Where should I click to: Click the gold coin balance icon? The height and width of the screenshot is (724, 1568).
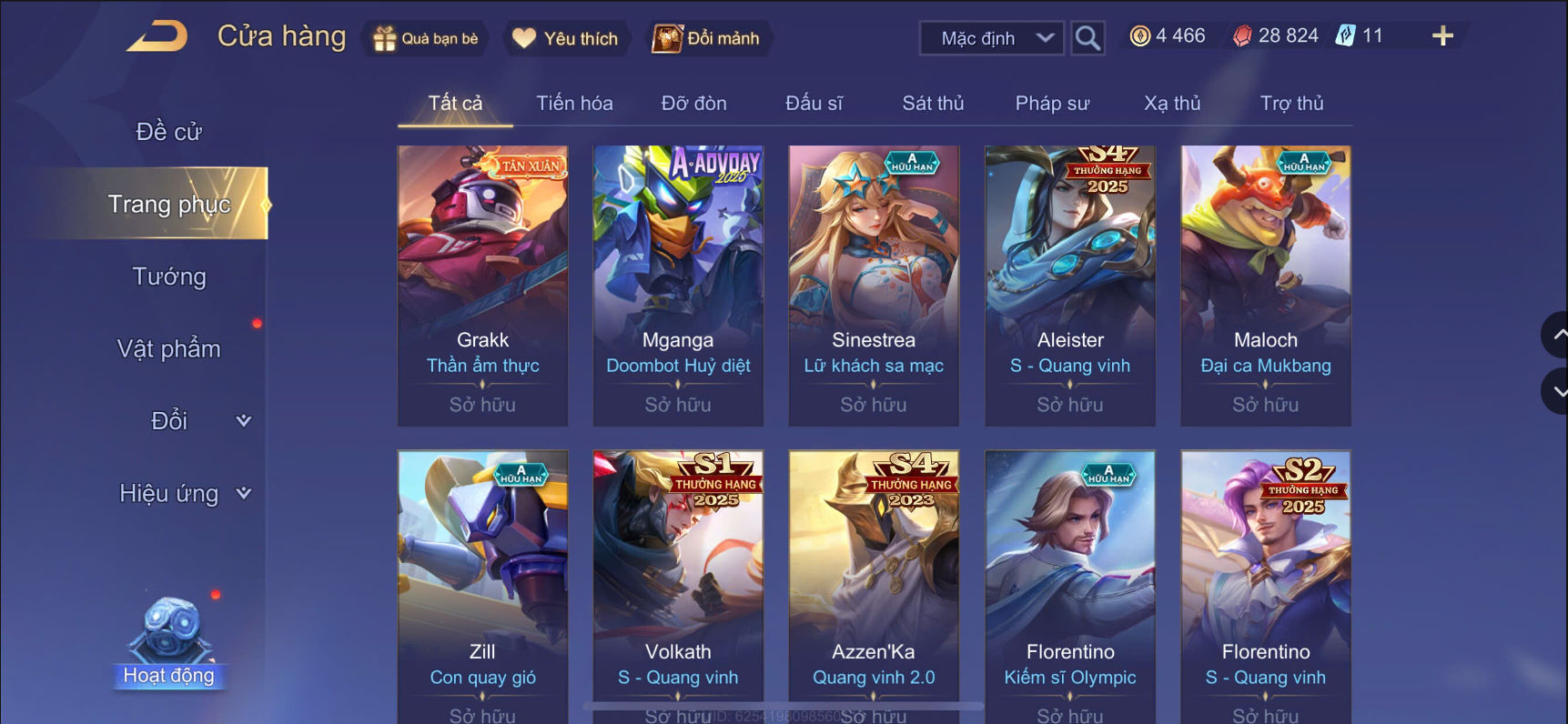point(1139,36)
